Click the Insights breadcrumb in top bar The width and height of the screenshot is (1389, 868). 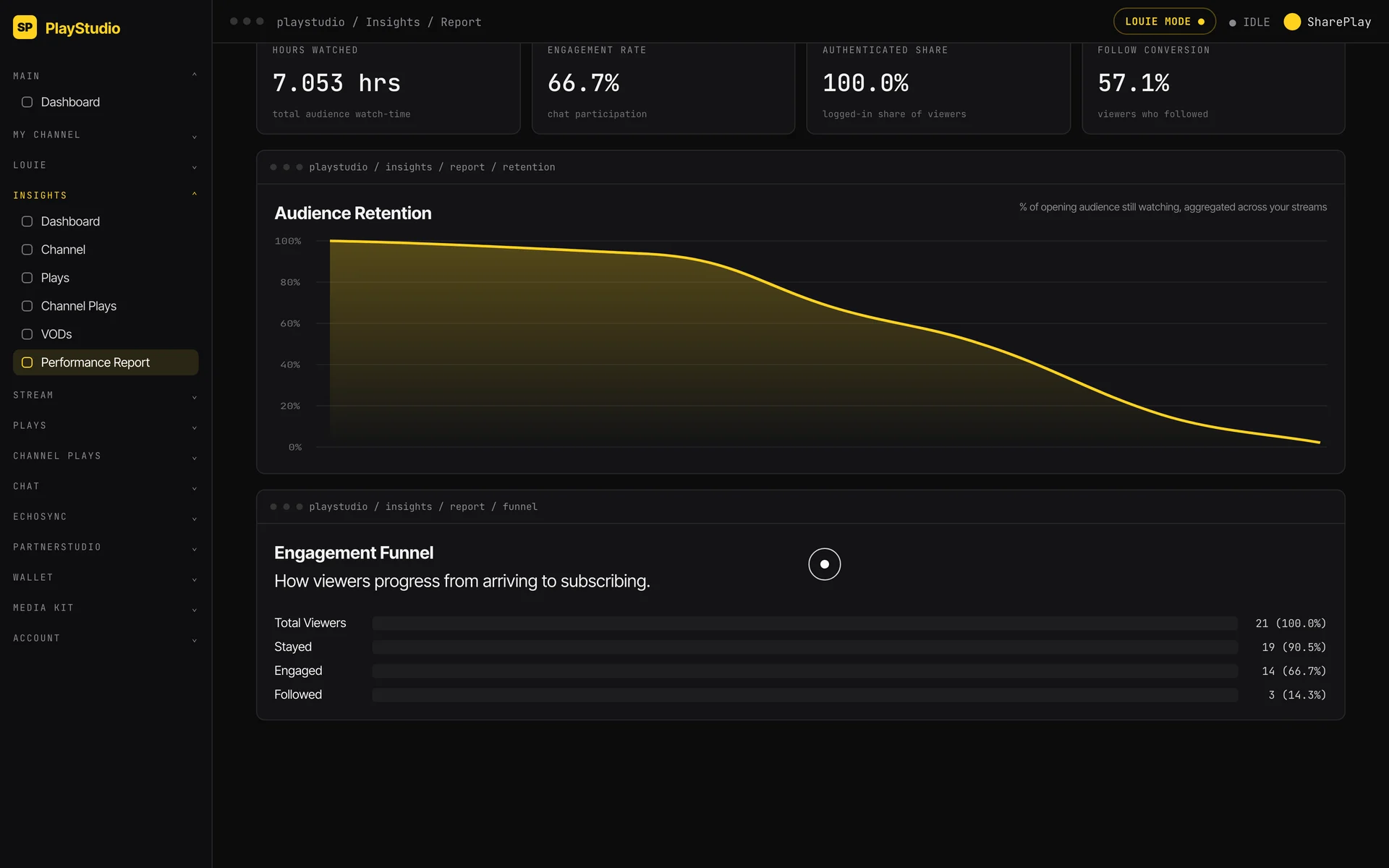point(392,22)
